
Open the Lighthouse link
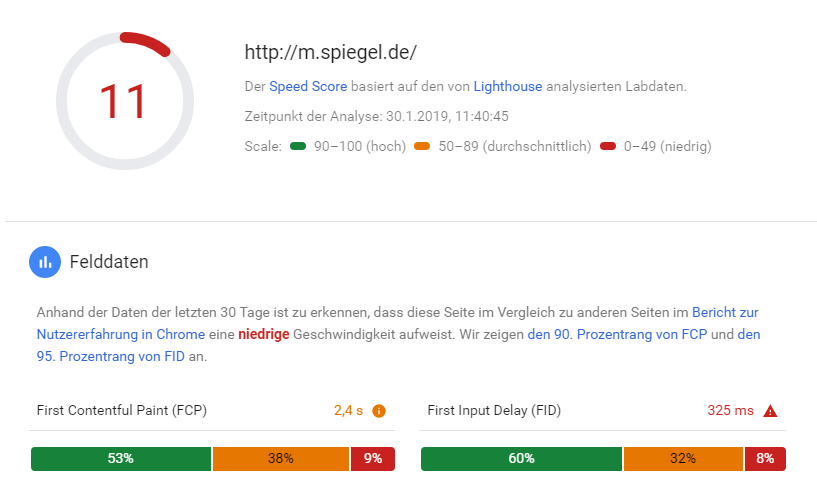click(x=507, y=87)
